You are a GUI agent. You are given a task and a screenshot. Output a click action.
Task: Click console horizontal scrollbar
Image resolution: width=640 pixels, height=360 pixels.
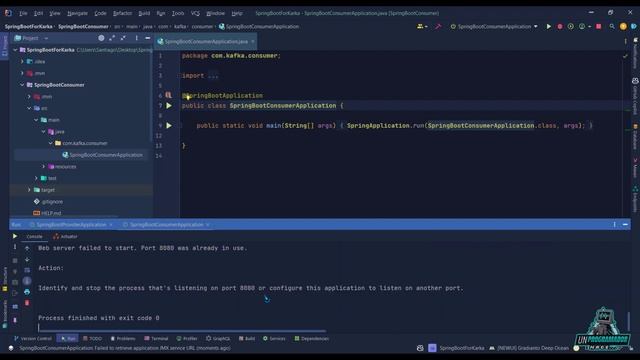(x=182, y=331)
